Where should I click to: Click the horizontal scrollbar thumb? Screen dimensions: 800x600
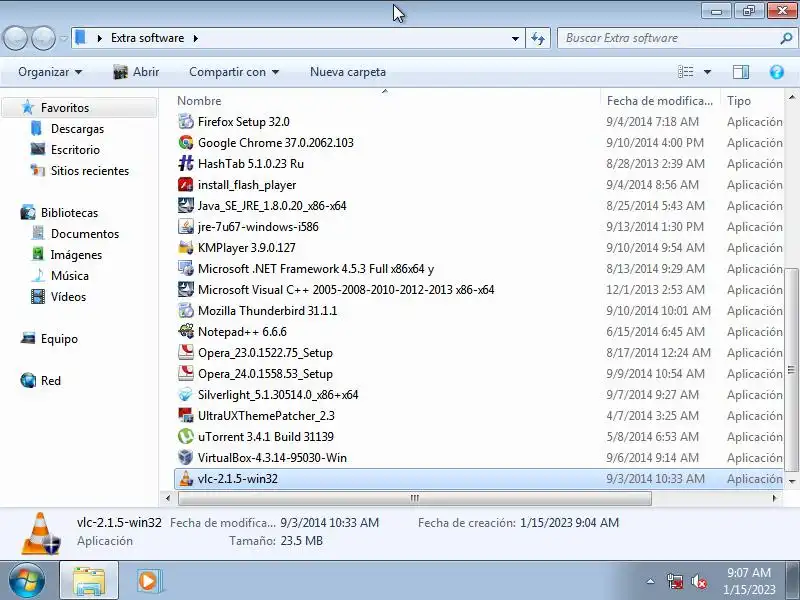click(414, 498)
